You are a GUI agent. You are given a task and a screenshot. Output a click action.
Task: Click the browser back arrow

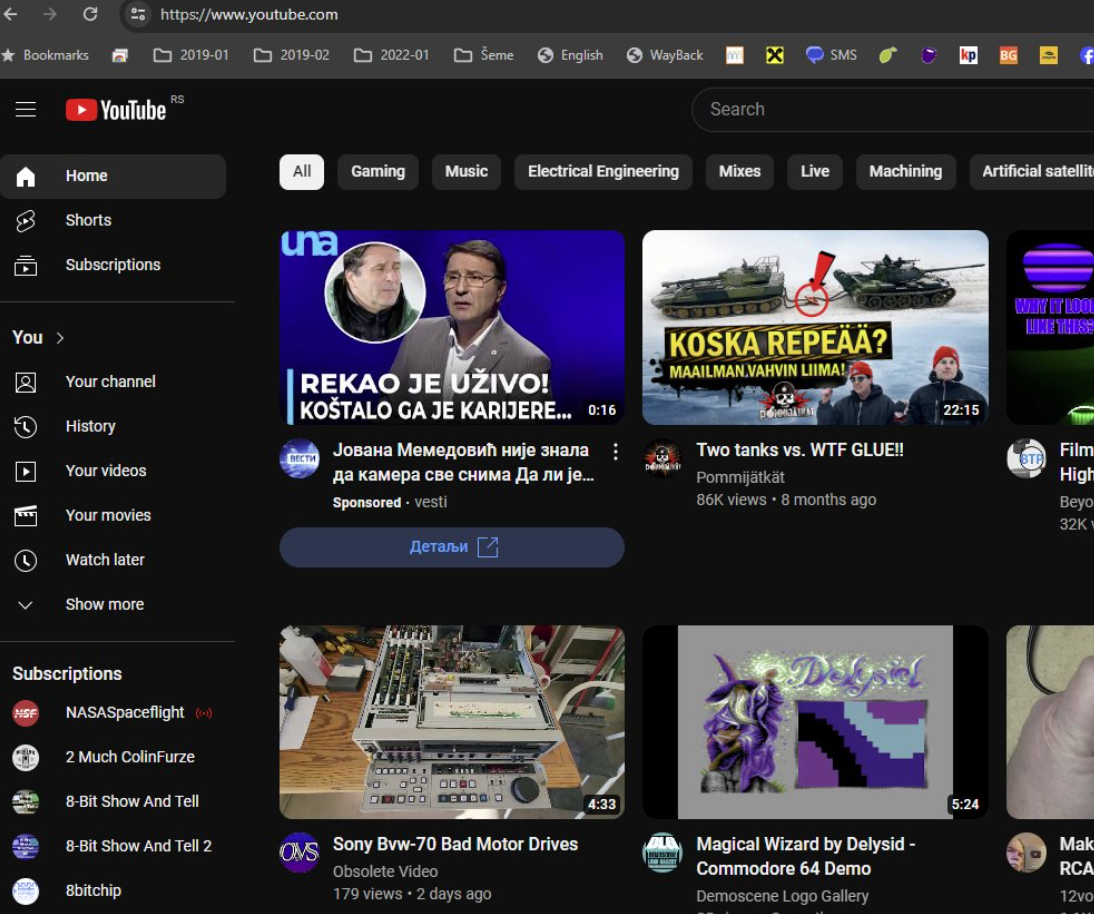[10, 14]
